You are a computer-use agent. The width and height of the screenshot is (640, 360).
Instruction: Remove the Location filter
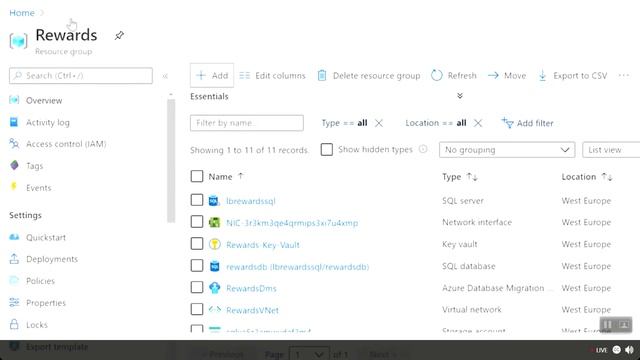478,123
